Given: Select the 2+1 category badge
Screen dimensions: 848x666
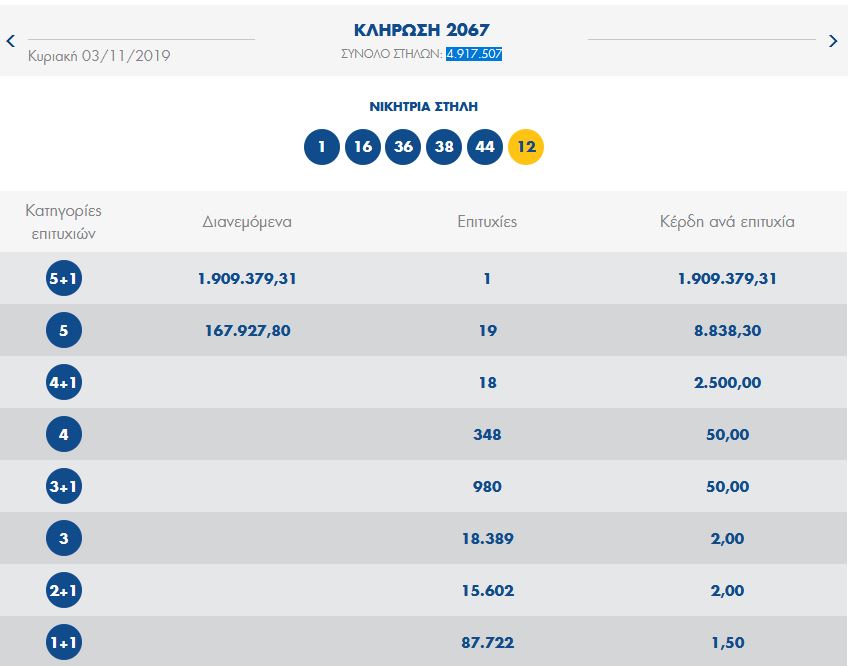Looking at the screenshot, I should coord(64,590).
